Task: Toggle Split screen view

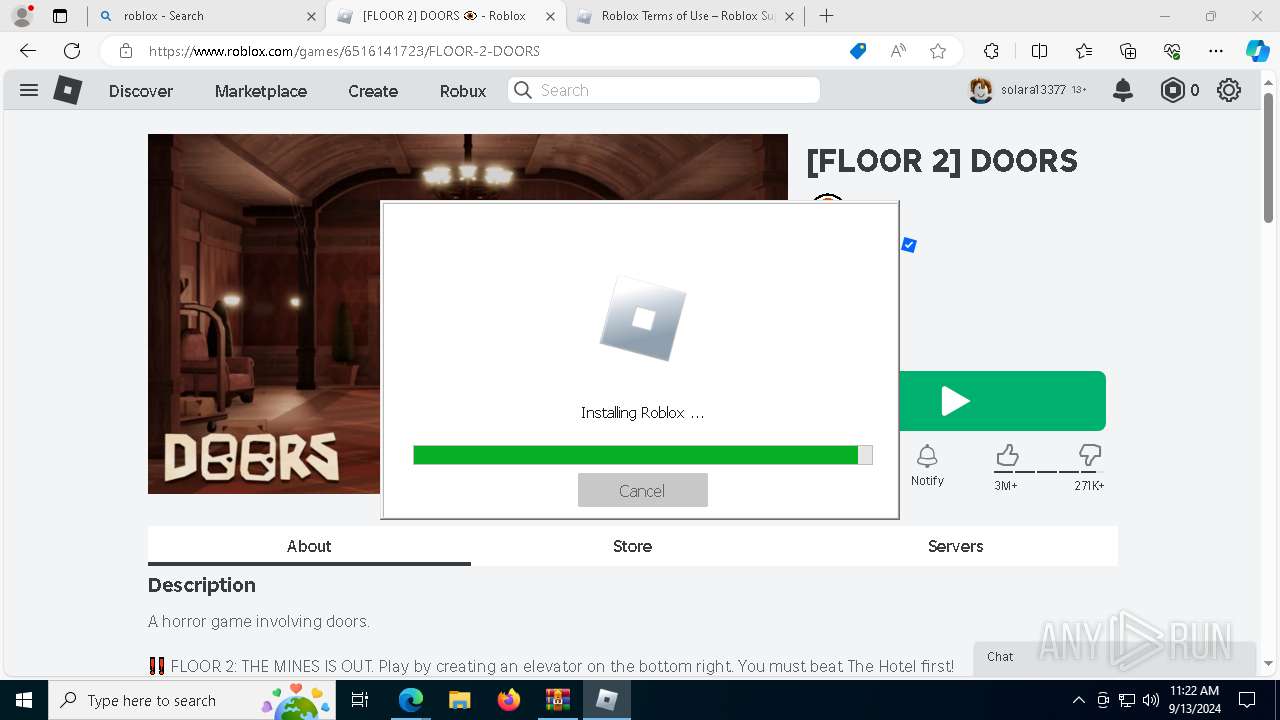Action: tap(1039, 51)
